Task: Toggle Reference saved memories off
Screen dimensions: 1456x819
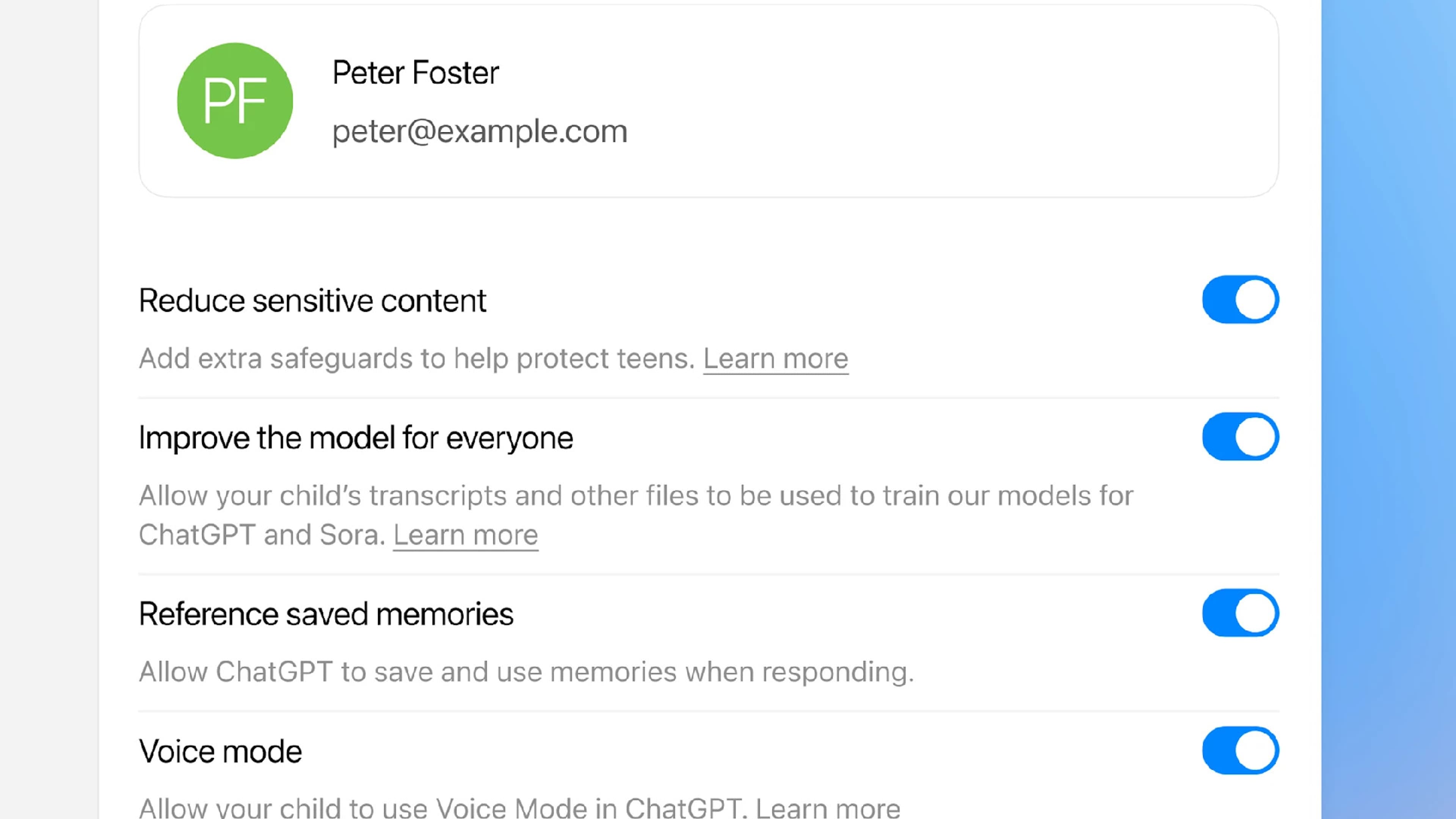Action: [1240, 613]
